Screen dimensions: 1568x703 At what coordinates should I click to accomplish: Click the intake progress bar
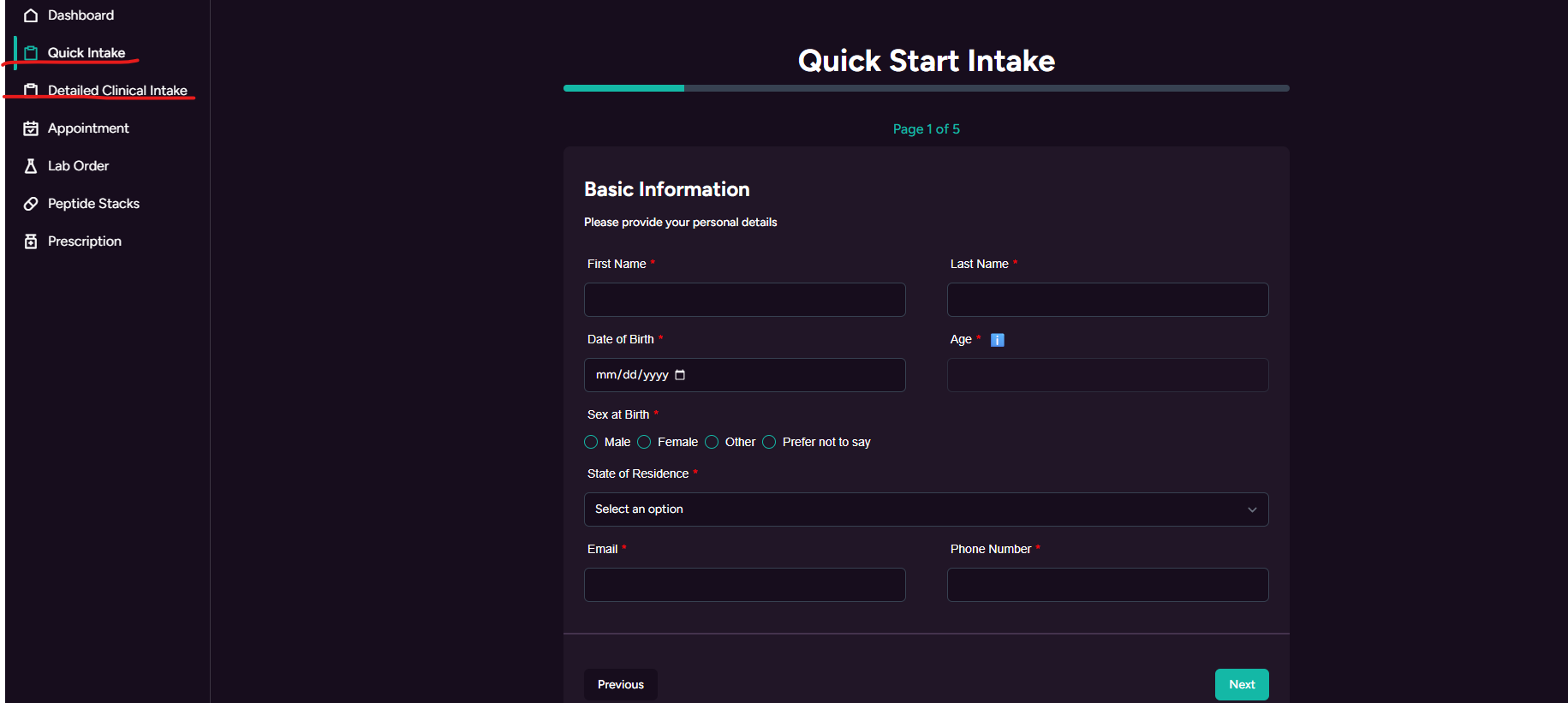pyautogui.click(x=926, y=88)
